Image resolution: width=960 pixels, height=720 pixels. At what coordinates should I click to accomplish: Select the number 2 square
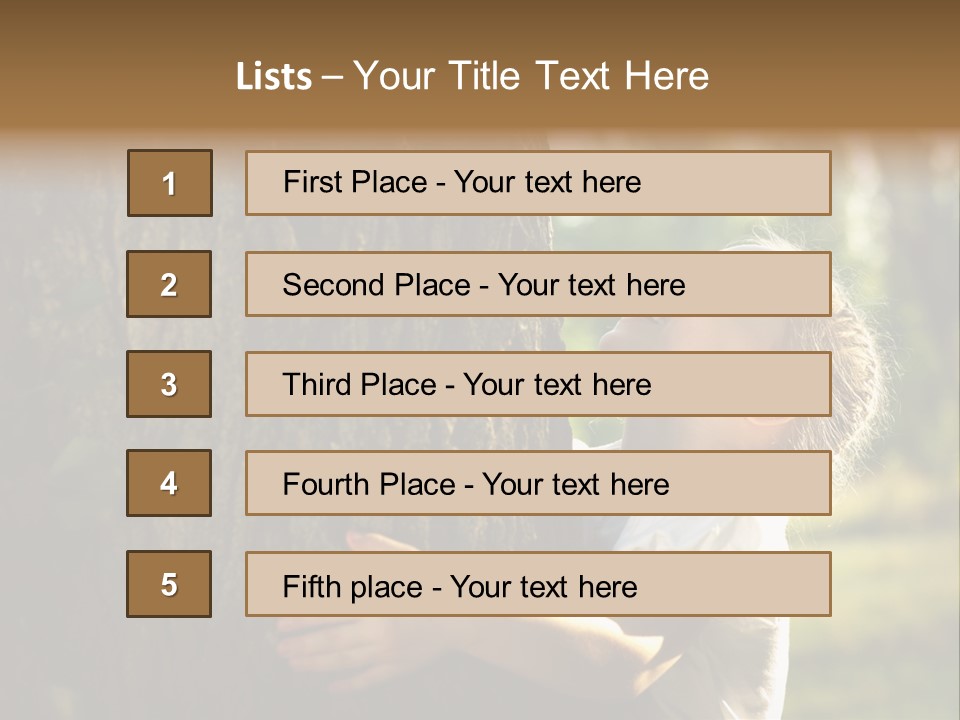coord(169,284)
